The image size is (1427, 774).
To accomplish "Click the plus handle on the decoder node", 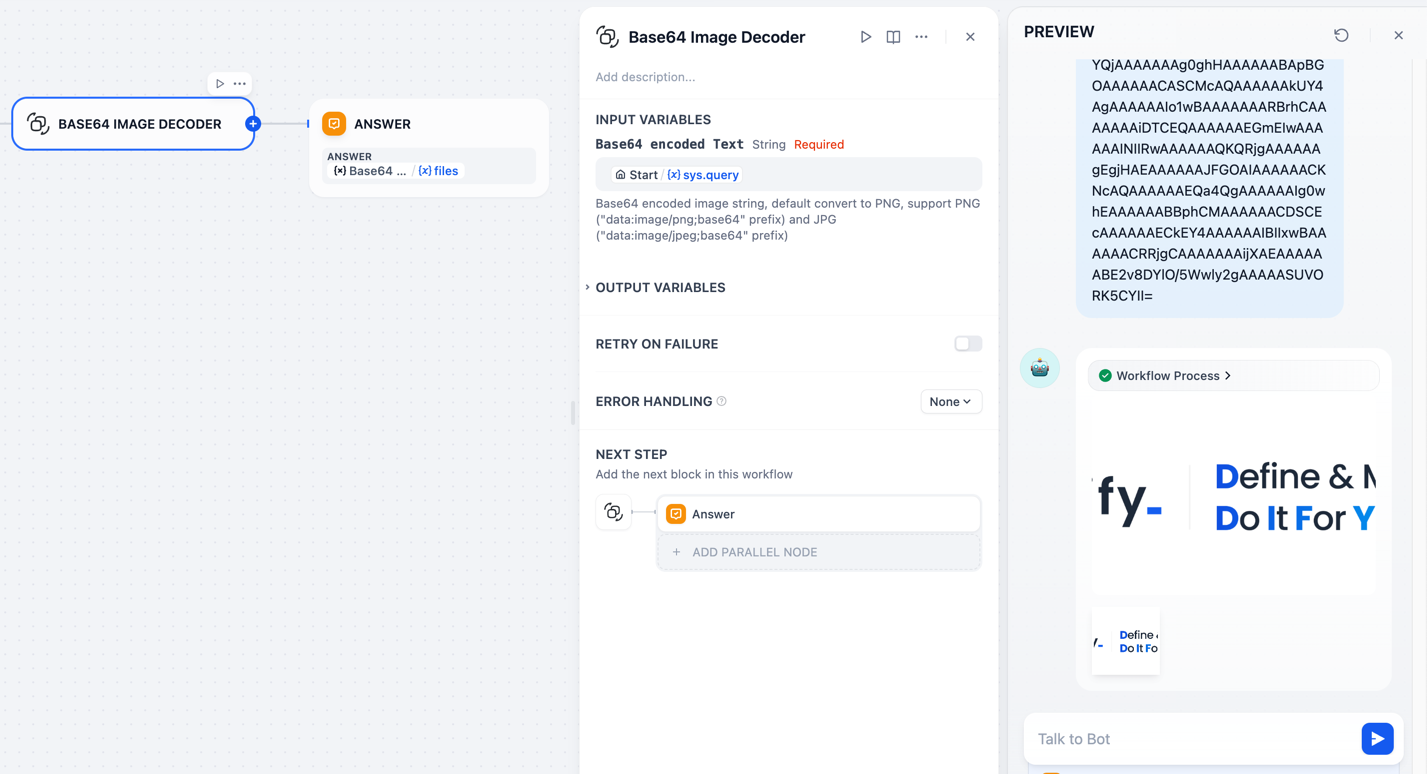I will coord(253,124).
